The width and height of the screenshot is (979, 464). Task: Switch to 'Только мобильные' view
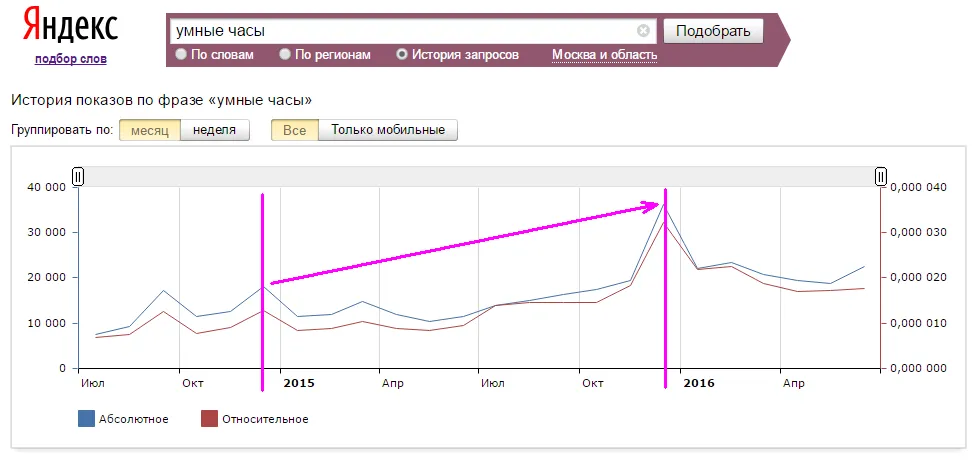388,130
